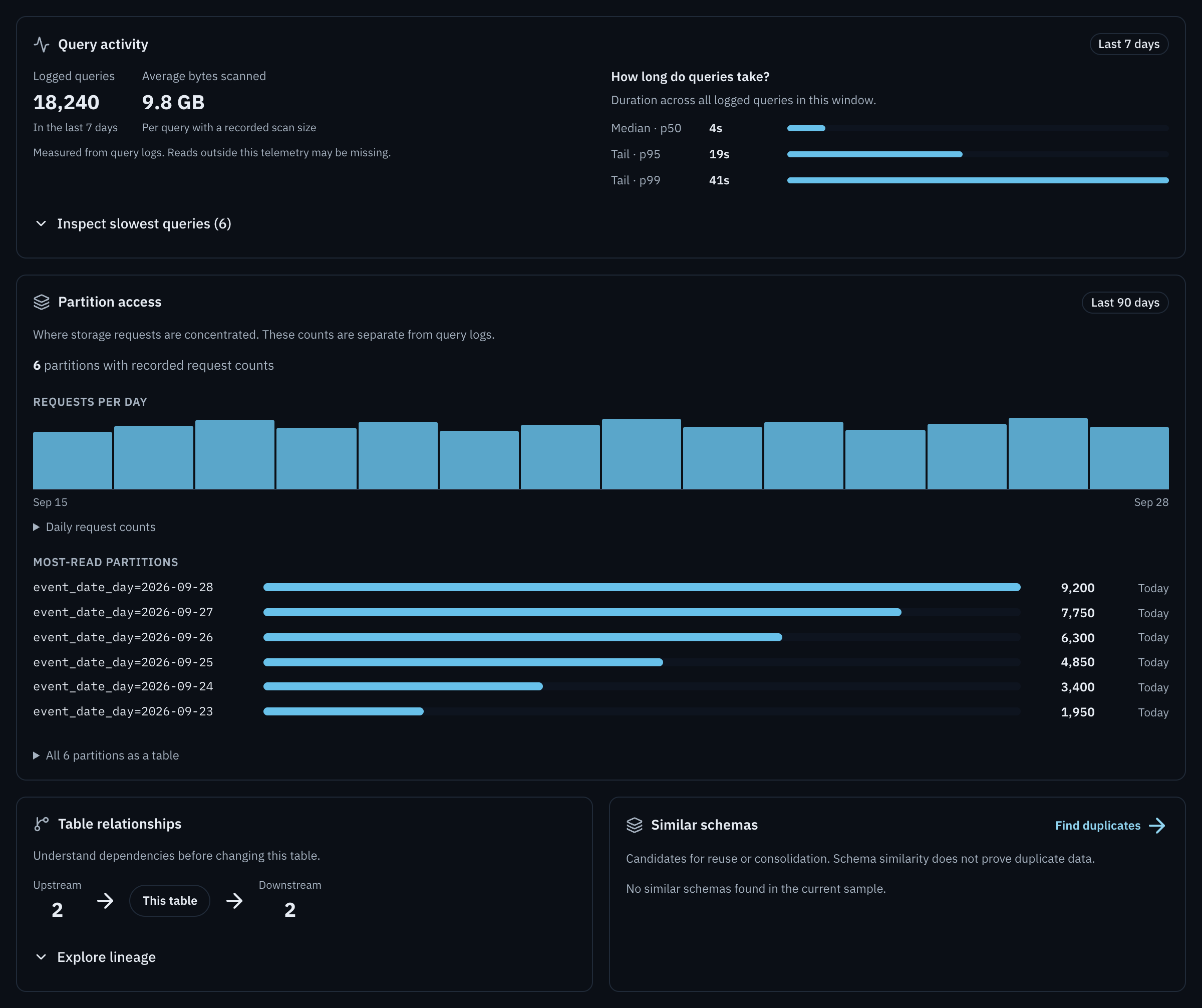Click the 18,240 logged queries figure

[67, 103]
